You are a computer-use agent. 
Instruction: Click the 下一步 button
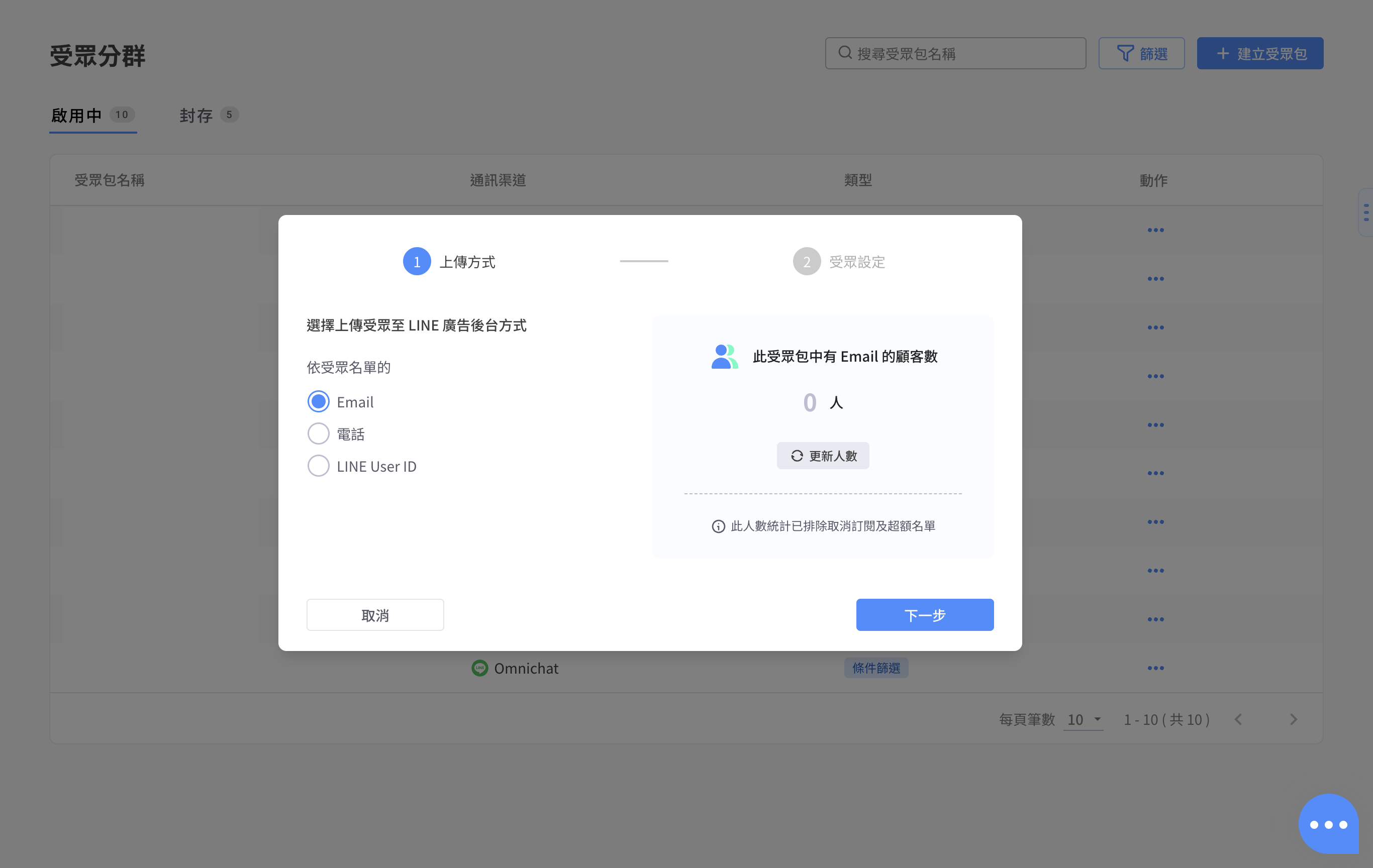pos(924,614)
